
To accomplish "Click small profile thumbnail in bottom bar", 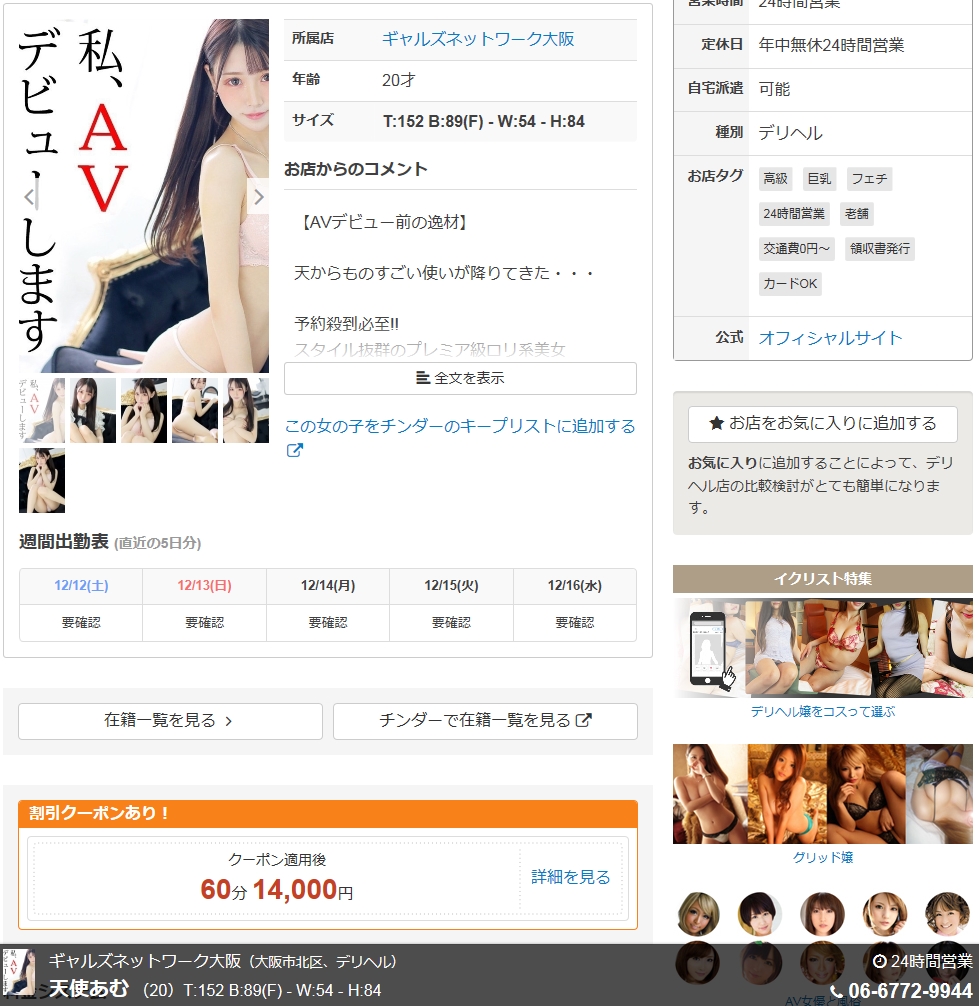I will point(20,973).
